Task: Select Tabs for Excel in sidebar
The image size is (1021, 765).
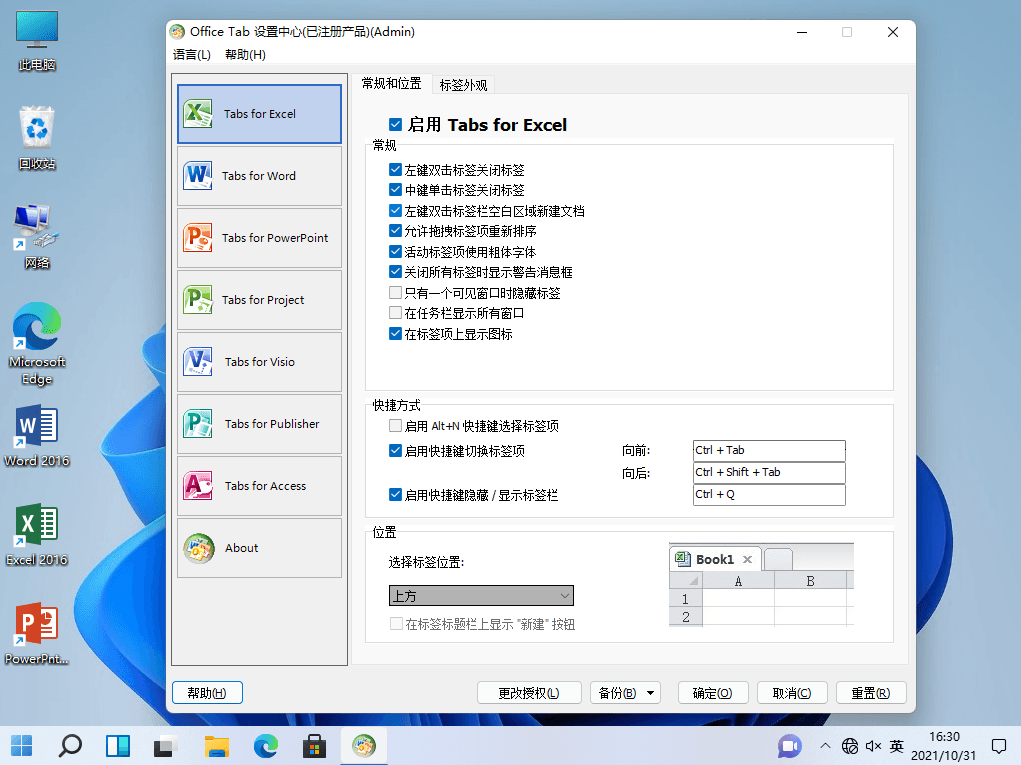Action: click(259, 114)
